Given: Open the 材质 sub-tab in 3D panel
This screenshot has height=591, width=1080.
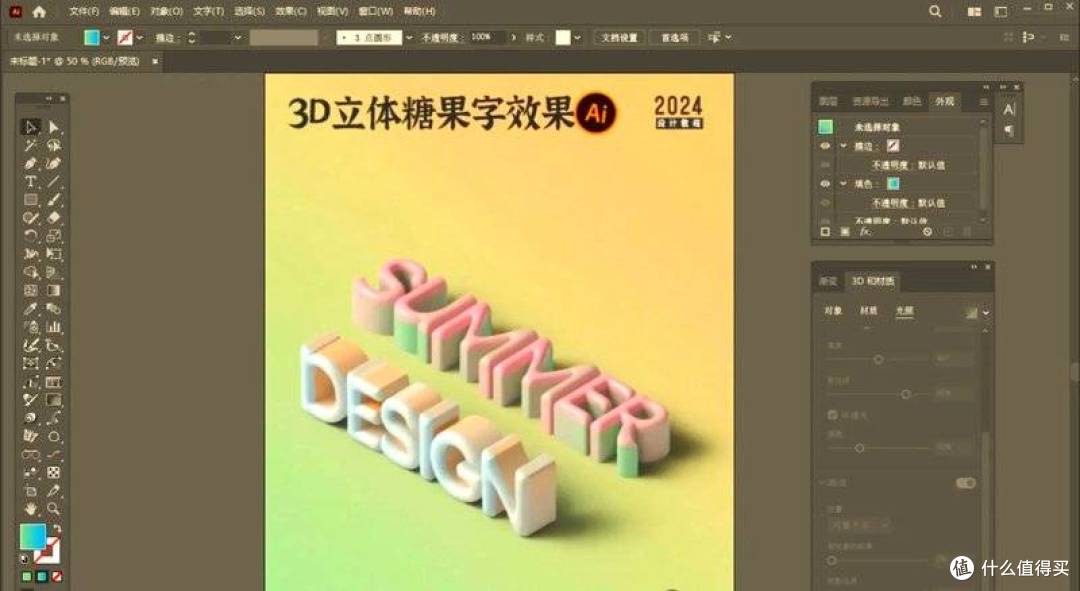Looking at the screenshot, I should point(869,311).
